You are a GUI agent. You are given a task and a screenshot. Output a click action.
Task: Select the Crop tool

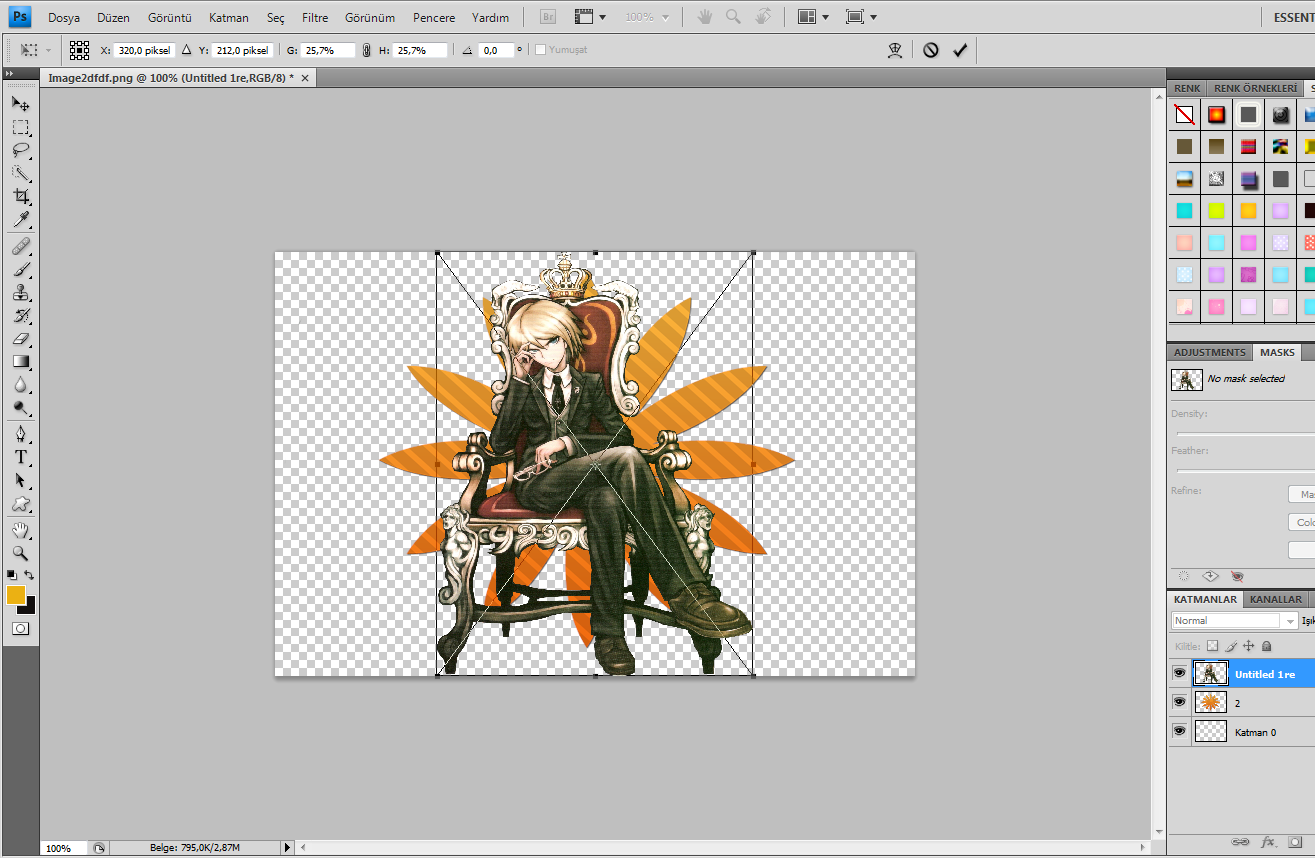[x=21, y=197]
